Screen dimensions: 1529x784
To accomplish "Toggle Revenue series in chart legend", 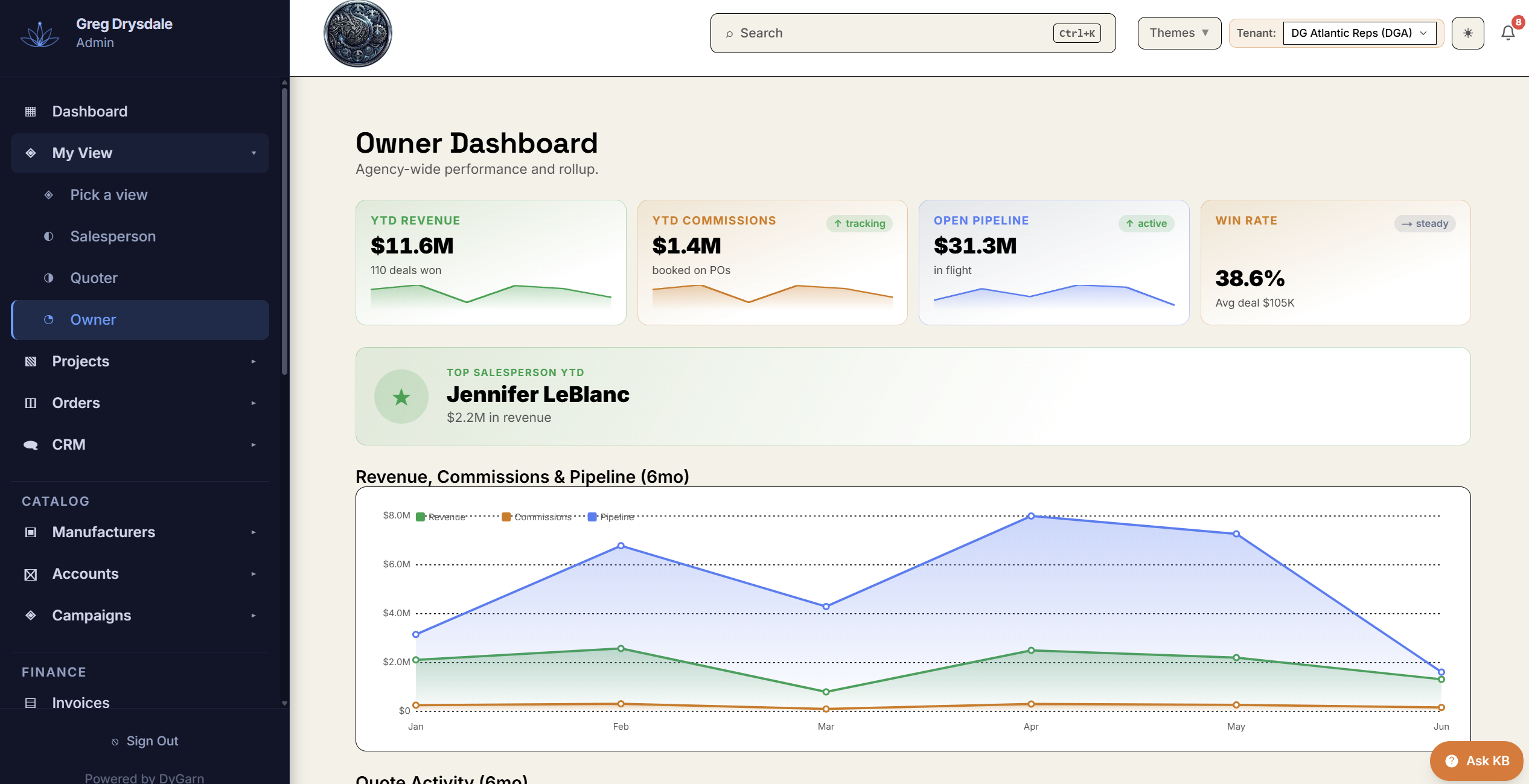I will 441,517.
